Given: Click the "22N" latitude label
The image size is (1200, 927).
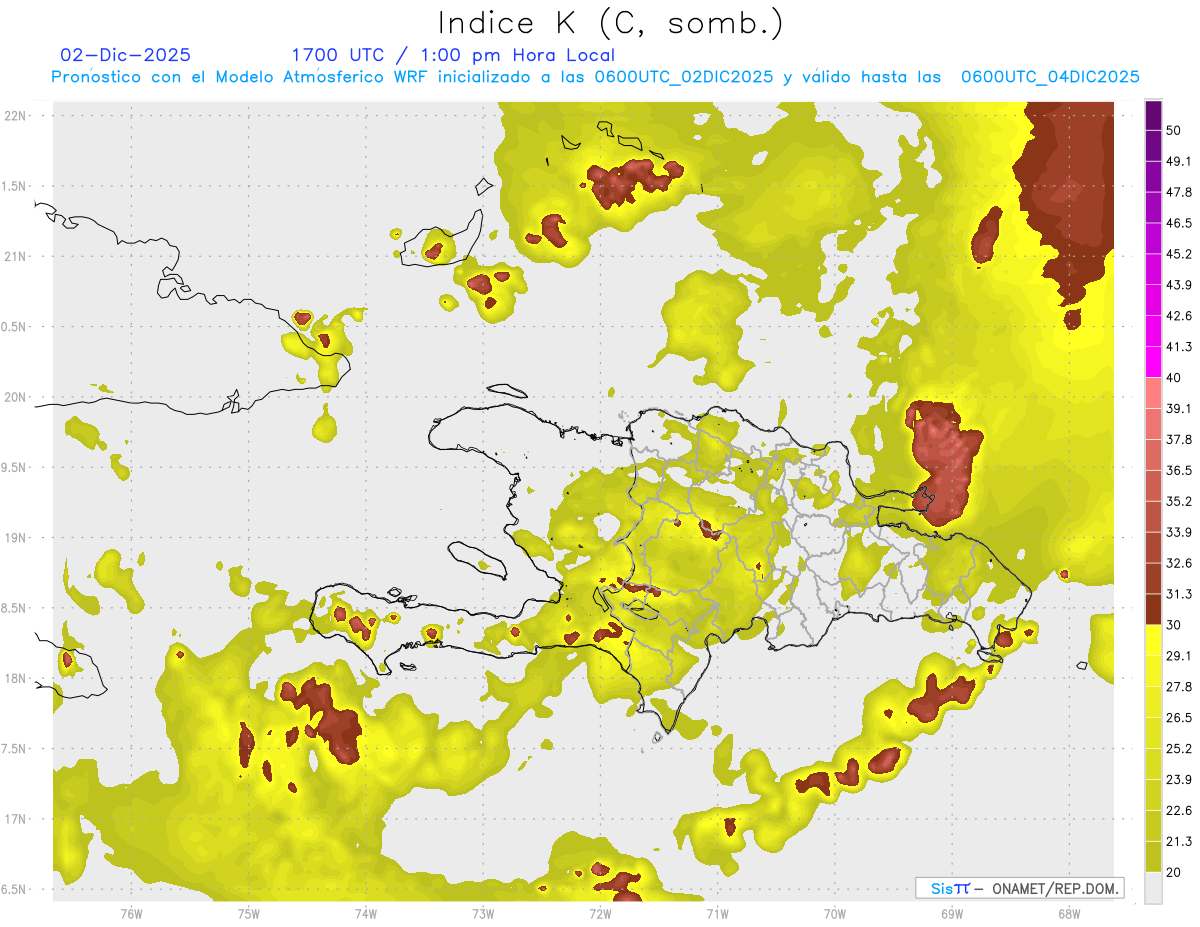Looking at the screenshot, I should click(x=15, y=115).
